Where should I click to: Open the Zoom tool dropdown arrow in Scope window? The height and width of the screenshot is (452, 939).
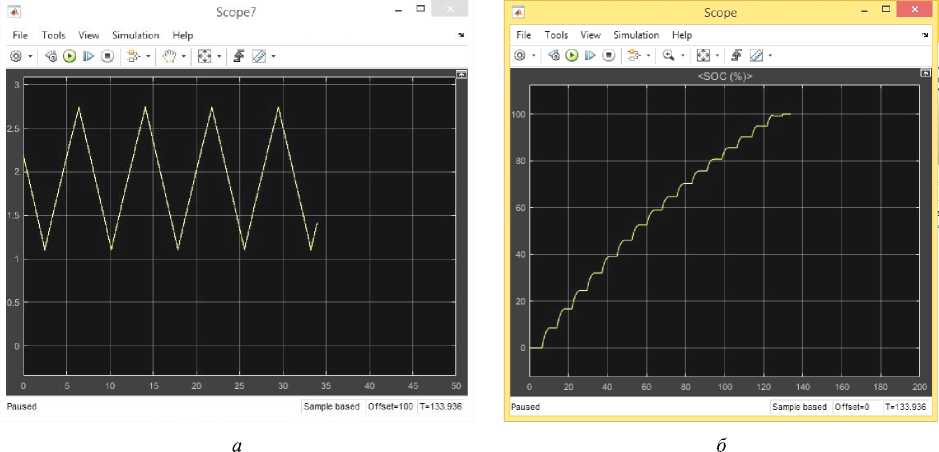(x=682, y=56)
